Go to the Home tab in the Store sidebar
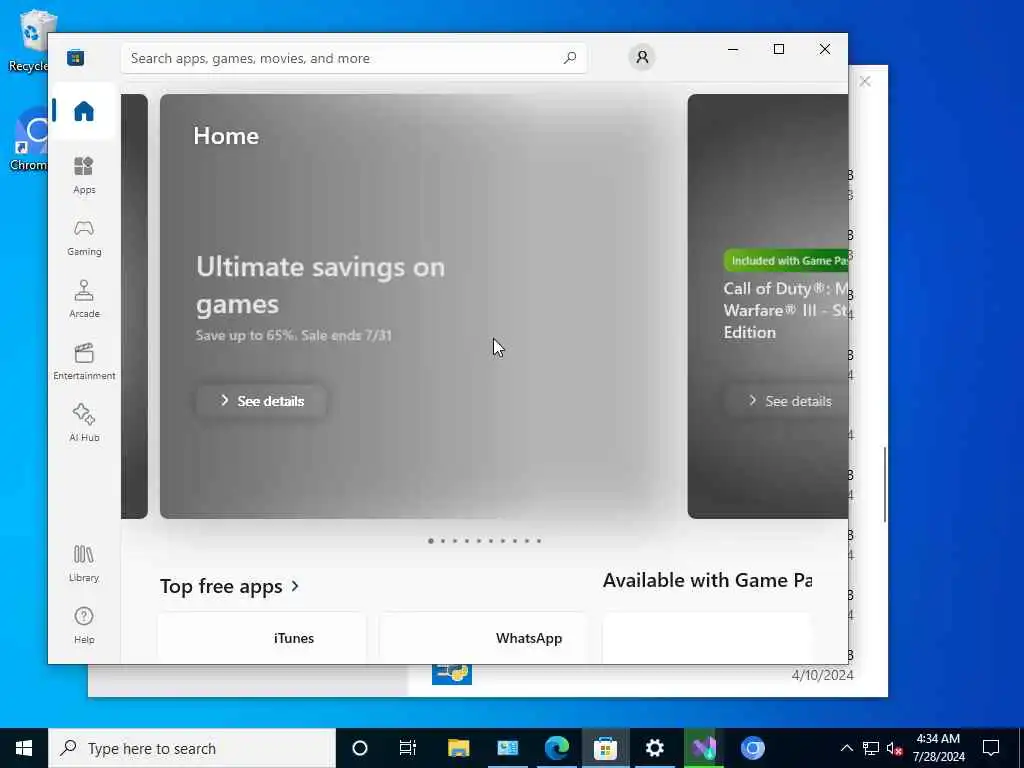The height and width of the screenshot is (768, 1024). tap(84, 111)
